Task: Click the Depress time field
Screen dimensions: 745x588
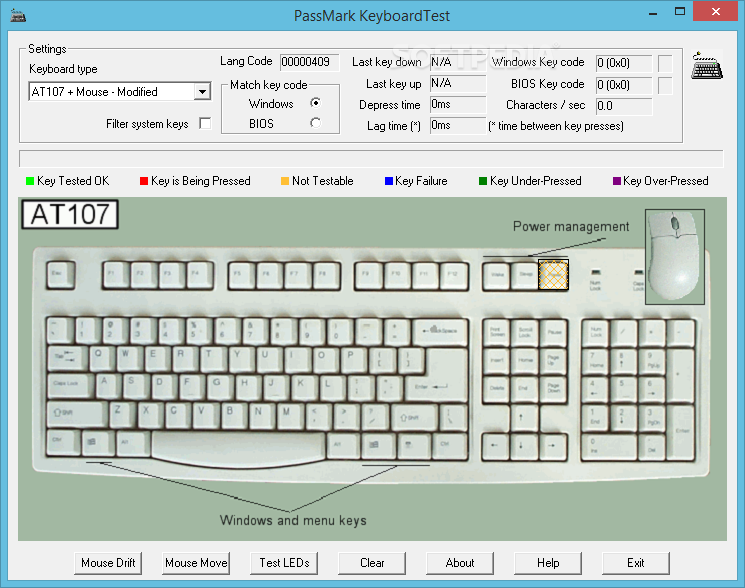Action: 458,104
